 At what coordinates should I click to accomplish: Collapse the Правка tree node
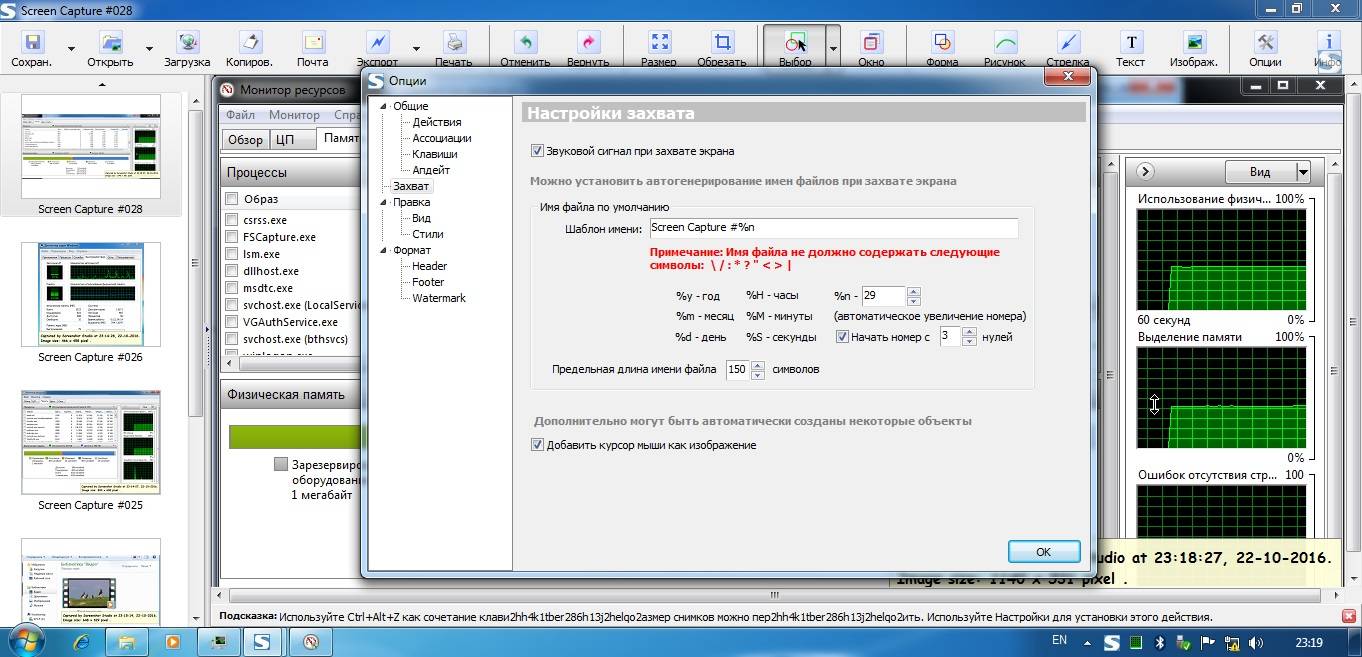381,202
